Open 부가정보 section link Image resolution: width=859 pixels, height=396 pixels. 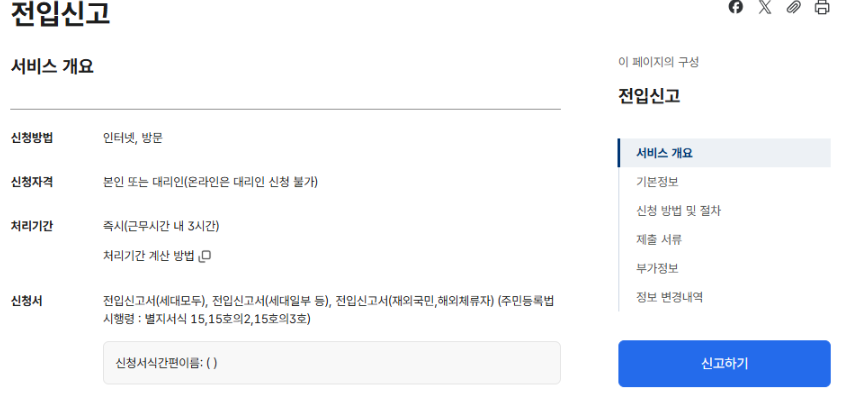[657, 268]
